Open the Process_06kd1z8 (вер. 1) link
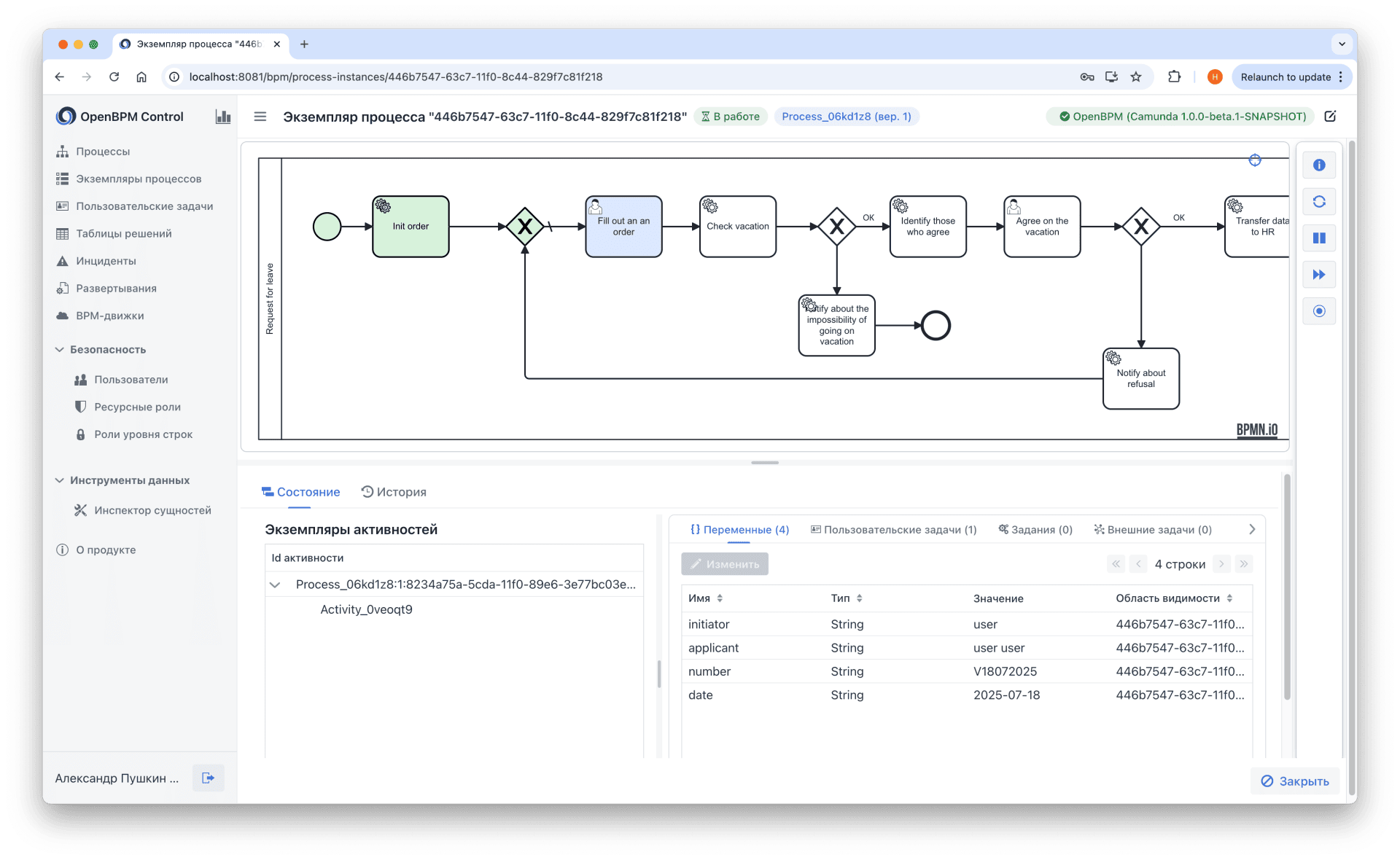The height and width of the screenshot is (860, 1400). pyautogui.click(x=847, y=117)
